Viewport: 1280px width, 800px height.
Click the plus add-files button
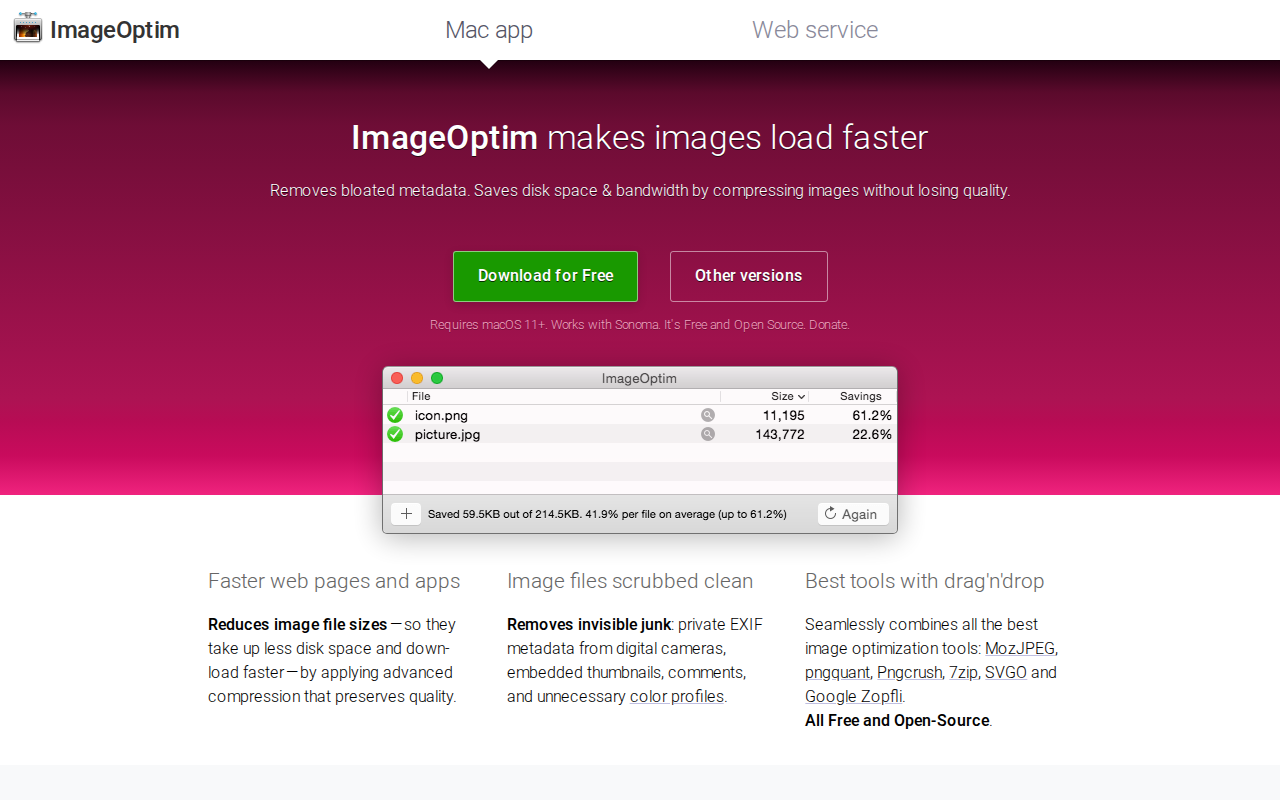point(406,514)
